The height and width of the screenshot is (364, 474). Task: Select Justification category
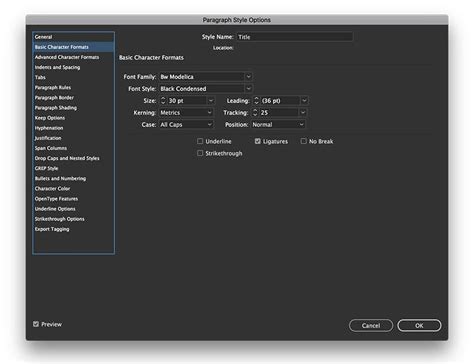coord(73,138)
